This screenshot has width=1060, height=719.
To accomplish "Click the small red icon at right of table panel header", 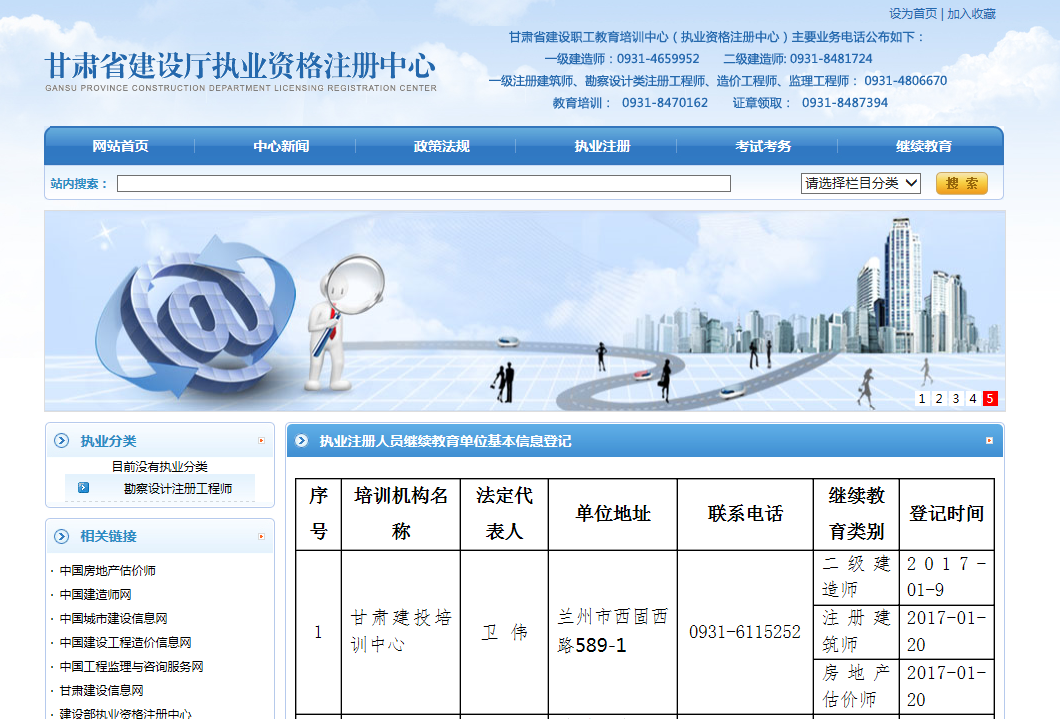I will (989, 441).
